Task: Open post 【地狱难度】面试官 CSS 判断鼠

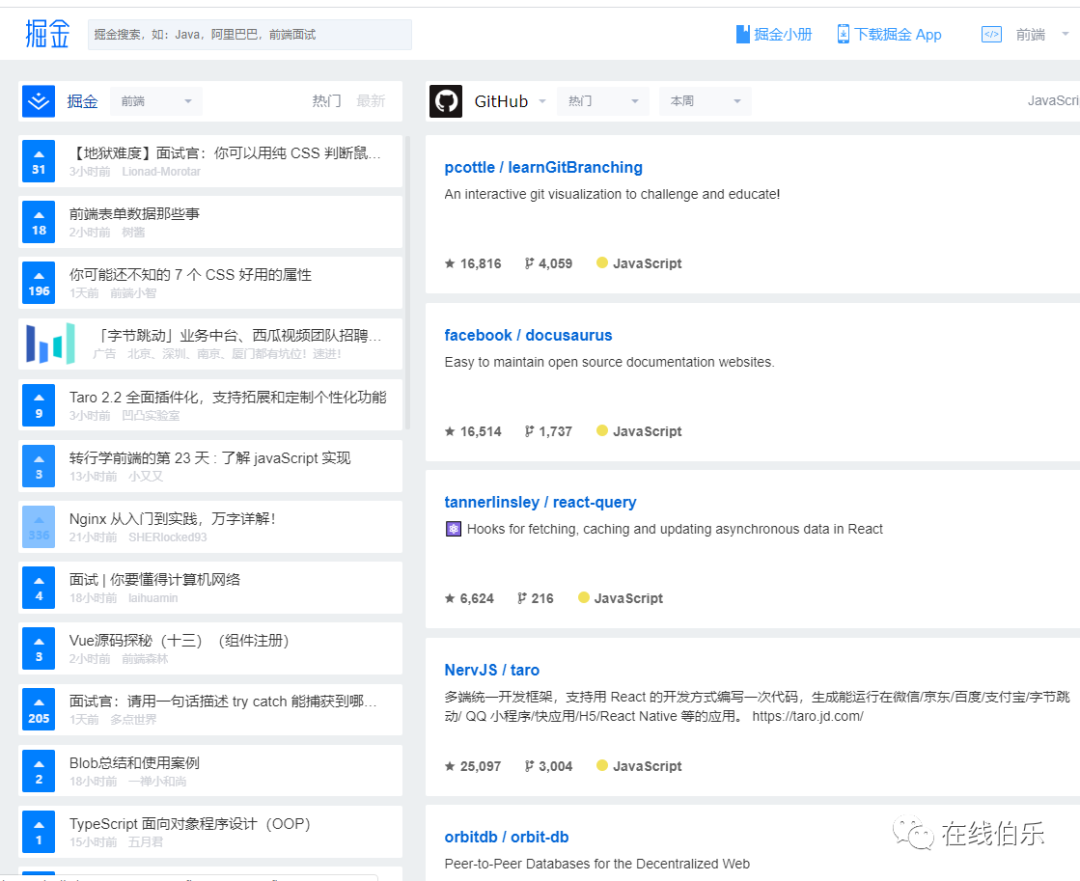Action: tap(225, 153)
